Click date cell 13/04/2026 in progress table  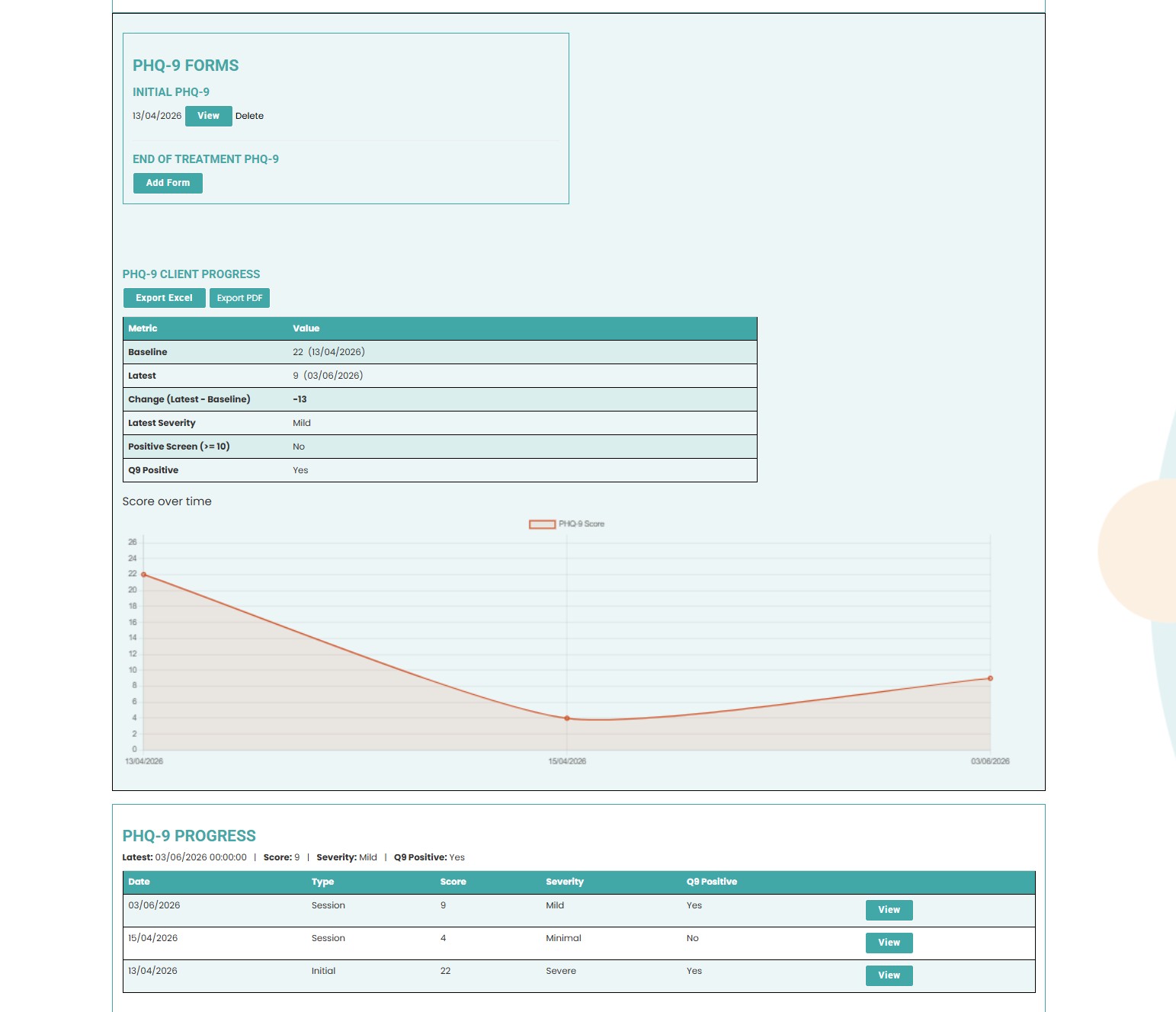pyautogui.click(x=152, y=971)
